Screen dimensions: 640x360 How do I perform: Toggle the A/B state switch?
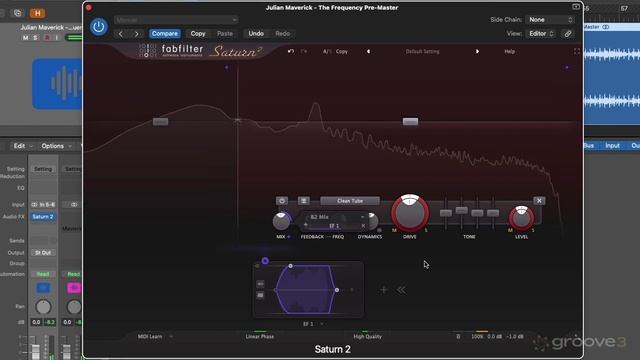pyautogui.click(x=327, y=51)
